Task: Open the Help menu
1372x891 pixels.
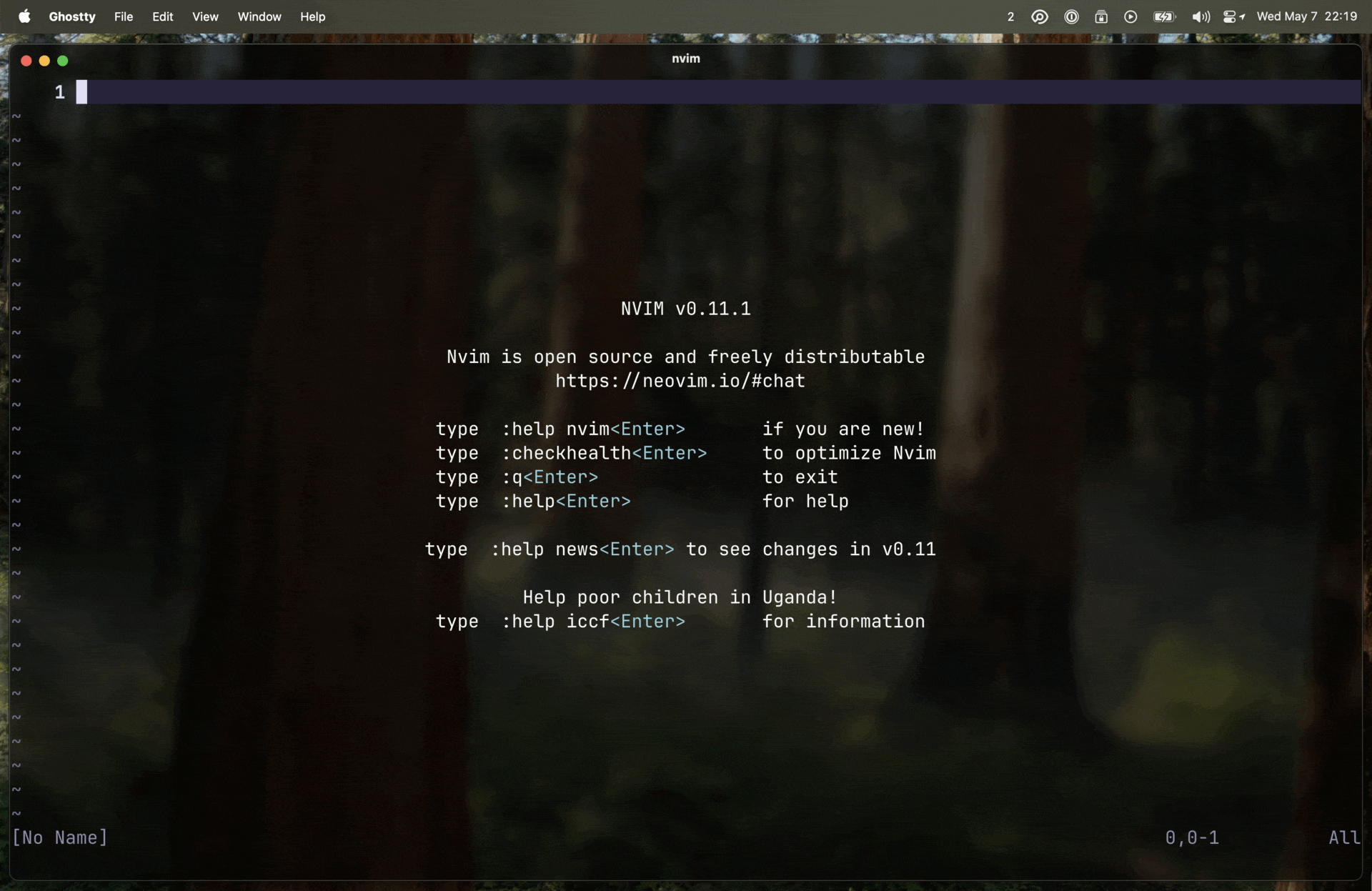Action: coord(312,16)
